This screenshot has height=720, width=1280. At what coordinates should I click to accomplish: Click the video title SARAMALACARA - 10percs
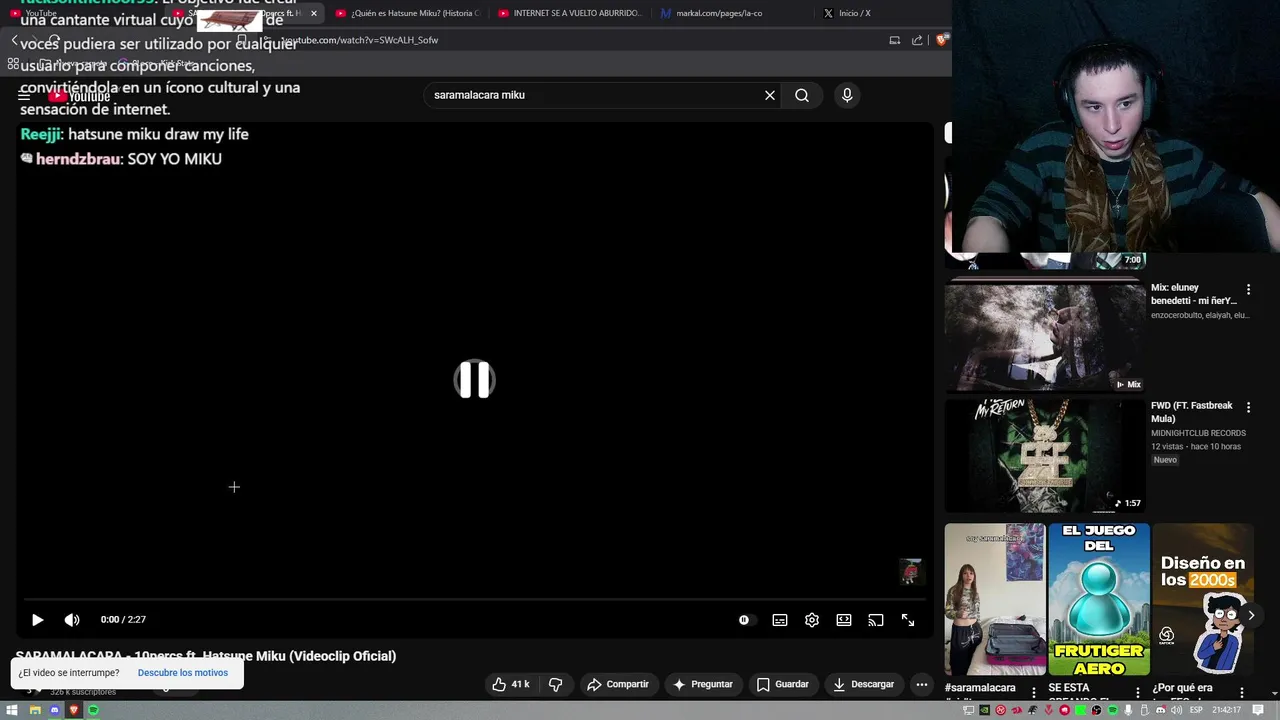(206, 656)
